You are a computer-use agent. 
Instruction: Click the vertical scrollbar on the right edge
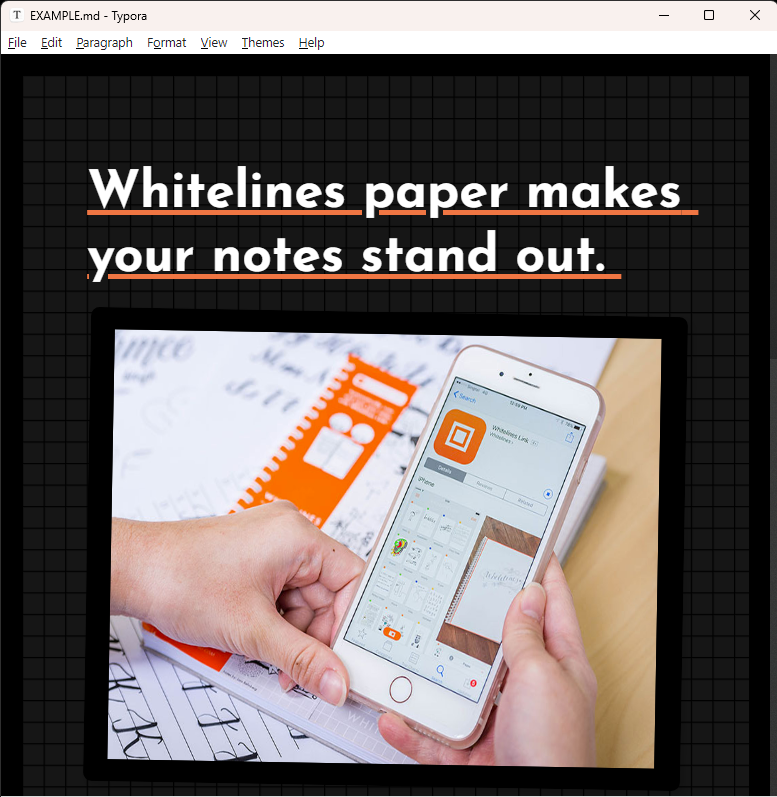pos(772,420)
